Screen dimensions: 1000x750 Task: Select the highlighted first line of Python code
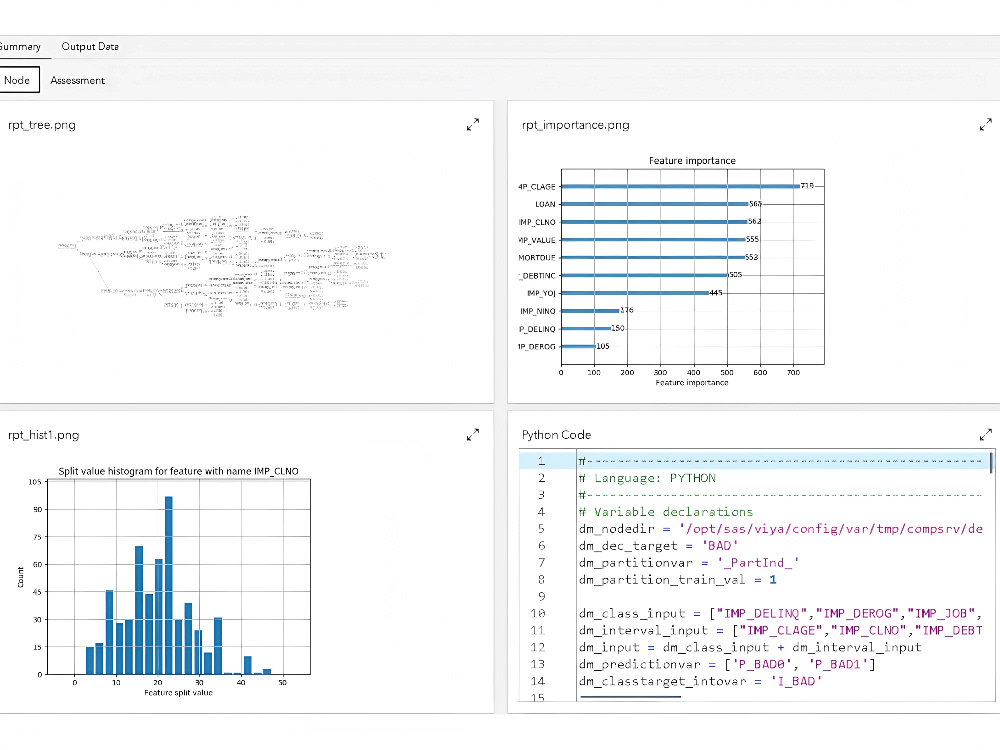pos(700,461)
